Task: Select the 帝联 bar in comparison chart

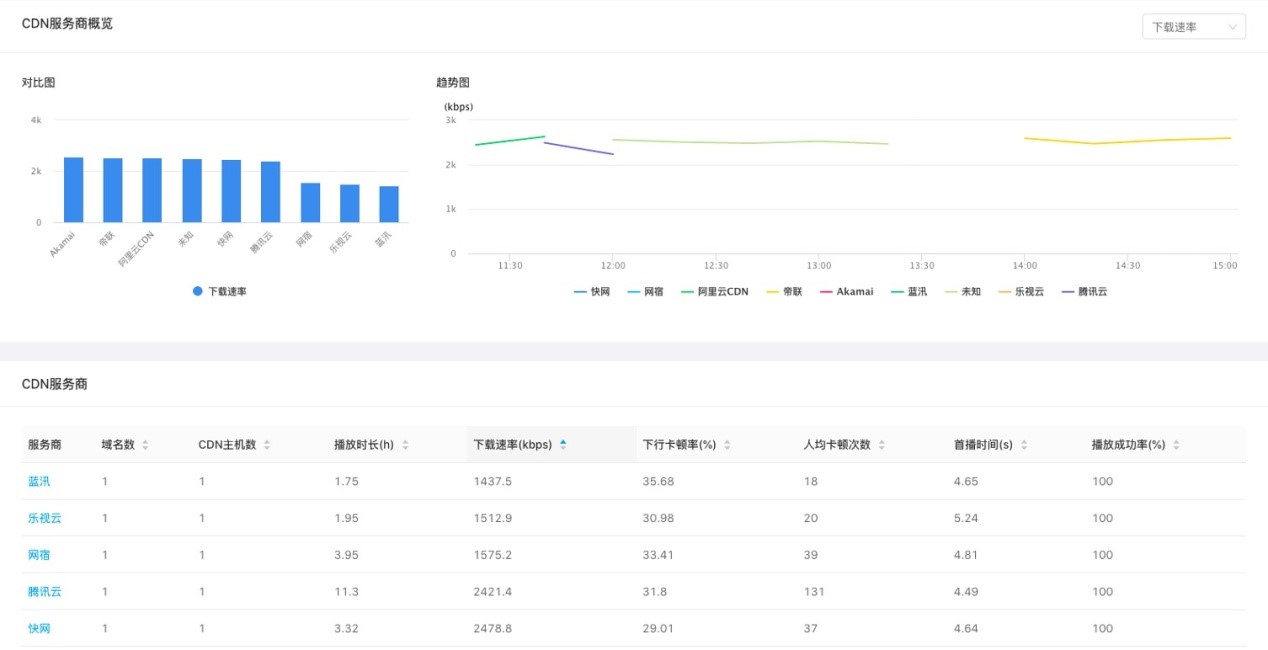Action: [x=113, y=190]
